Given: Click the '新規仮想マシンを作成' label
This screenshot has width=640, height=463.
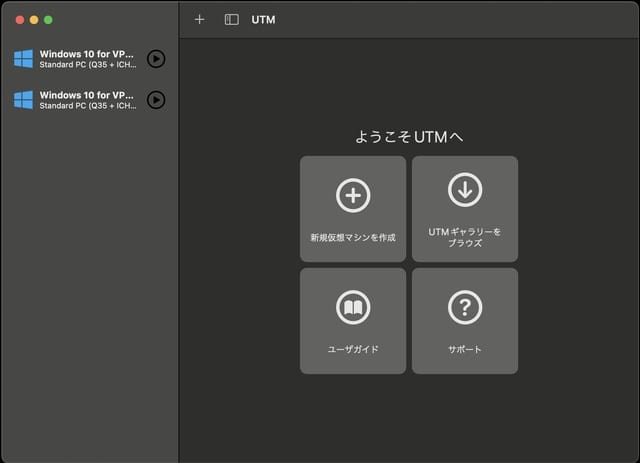Looking at the screenshot, I should (353, 238).
